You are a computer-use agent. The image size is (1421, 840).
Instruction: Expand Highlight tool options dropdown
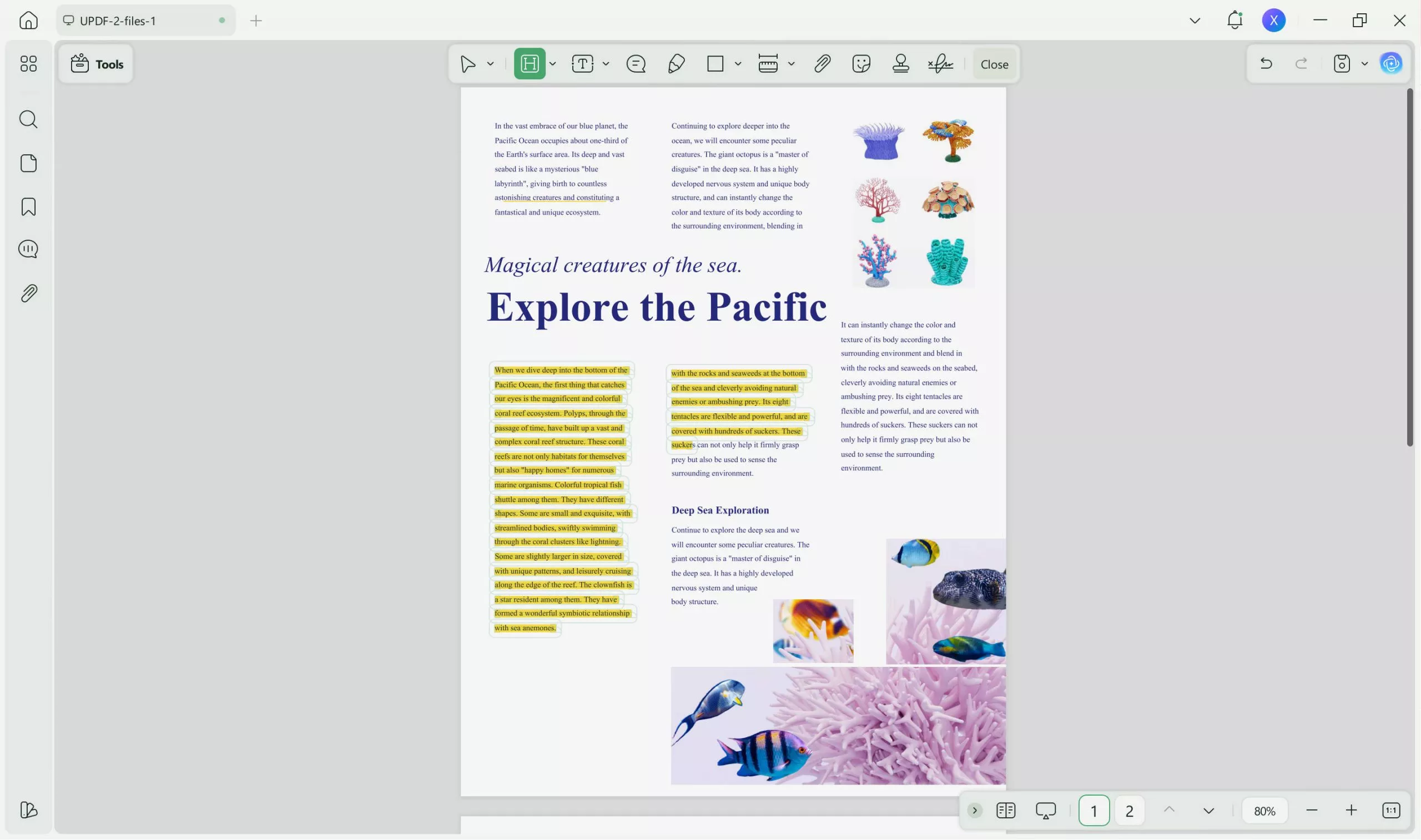(552, 64)
